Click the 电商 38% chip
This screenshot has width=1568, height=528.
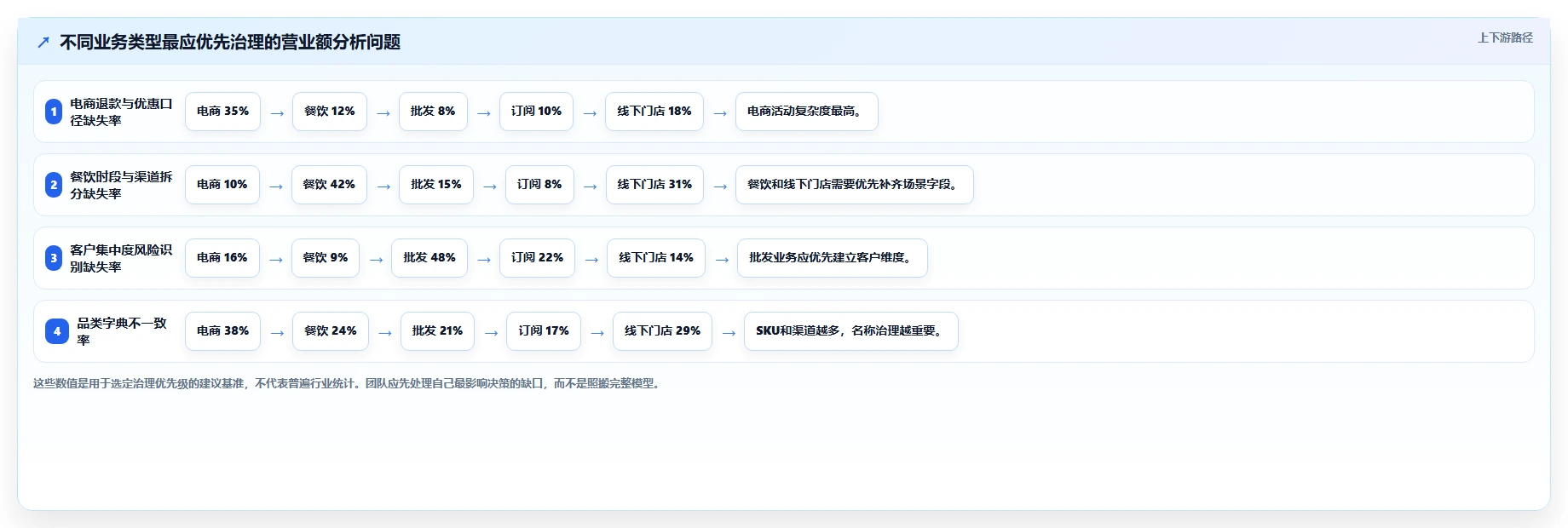point(222,331)
